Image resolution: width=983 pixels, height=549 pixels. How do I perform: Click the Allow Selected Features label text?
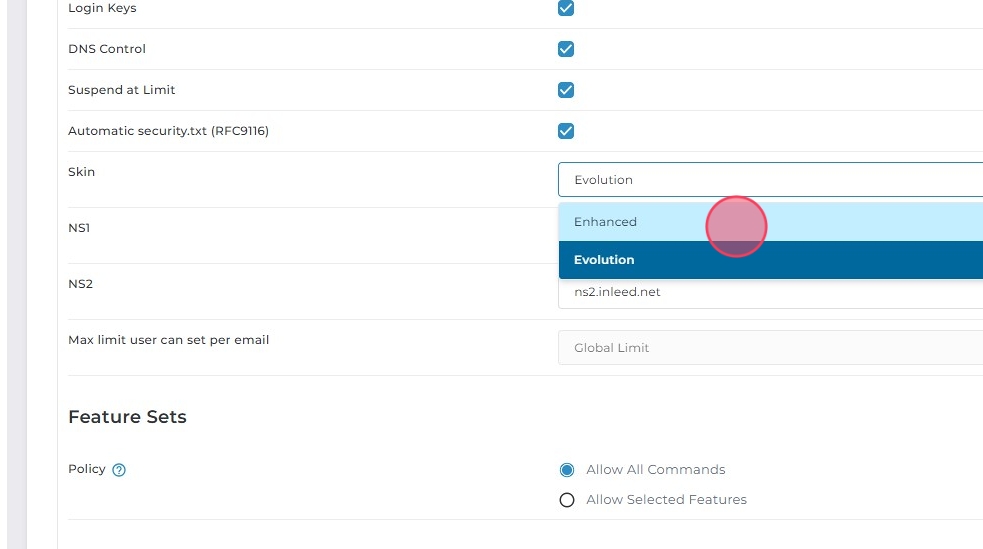[666, 500]
